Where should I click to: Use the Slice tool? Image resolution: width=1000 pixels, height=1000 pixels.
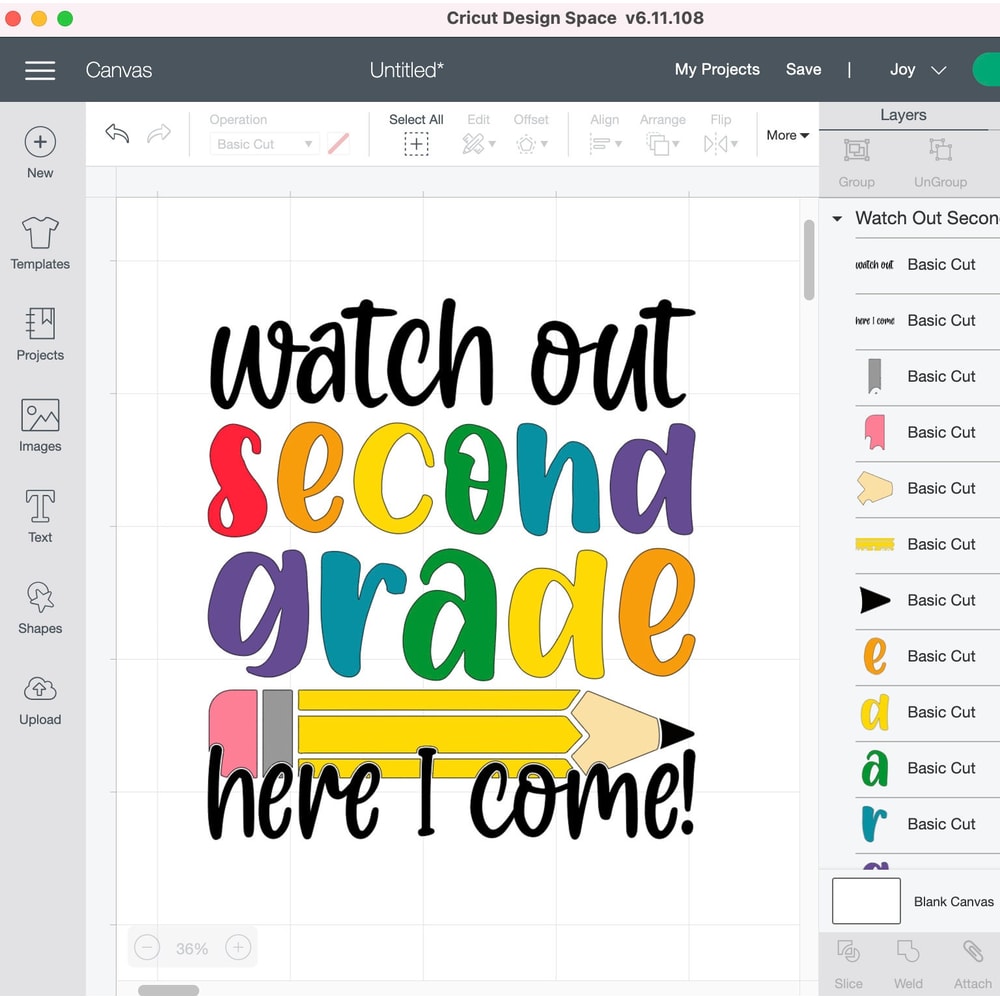tap(848, 961)
